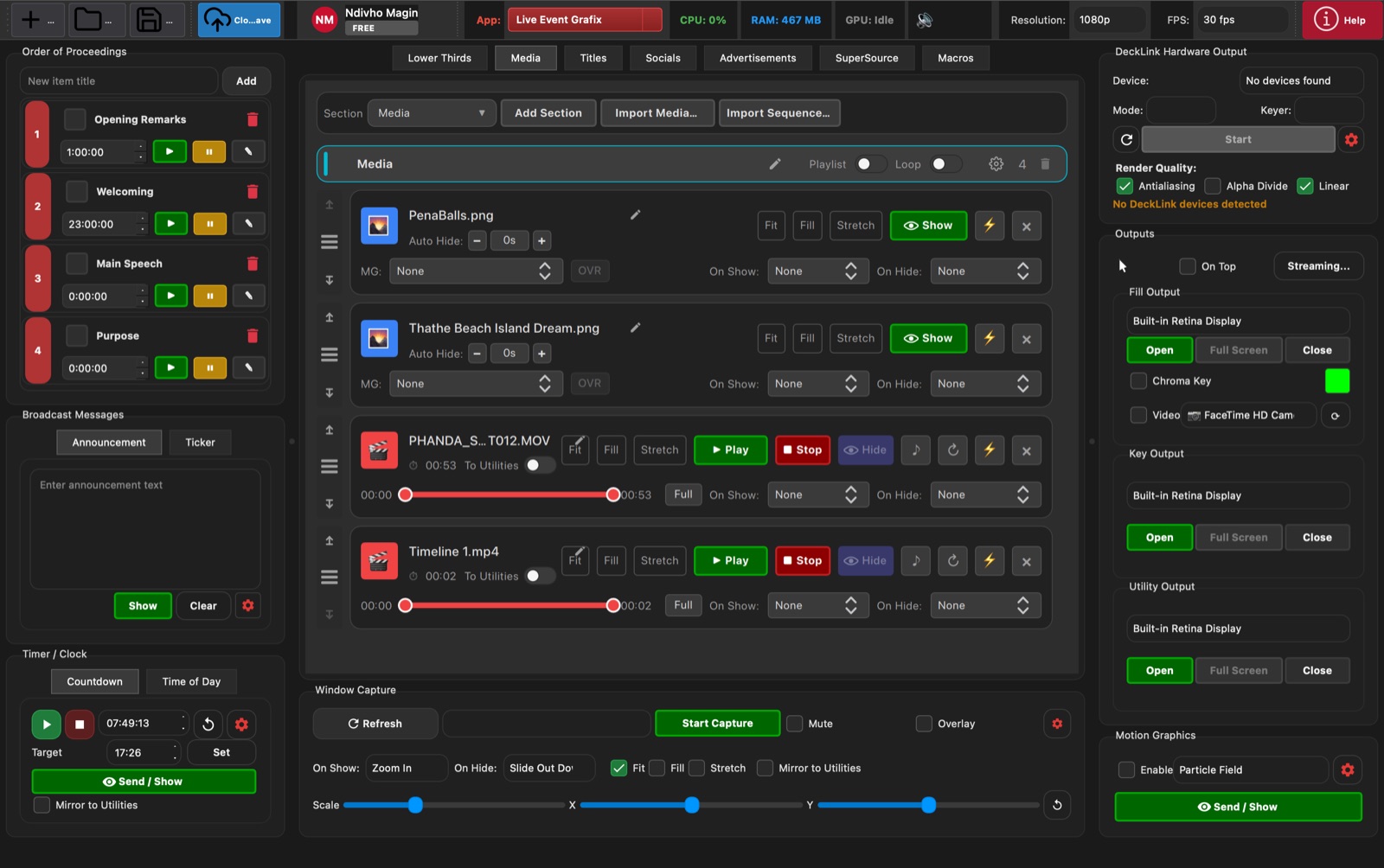1384x868 pixels.
Task: Click the Import Media button
Action: pyautogui.click(x=657, y=113)
